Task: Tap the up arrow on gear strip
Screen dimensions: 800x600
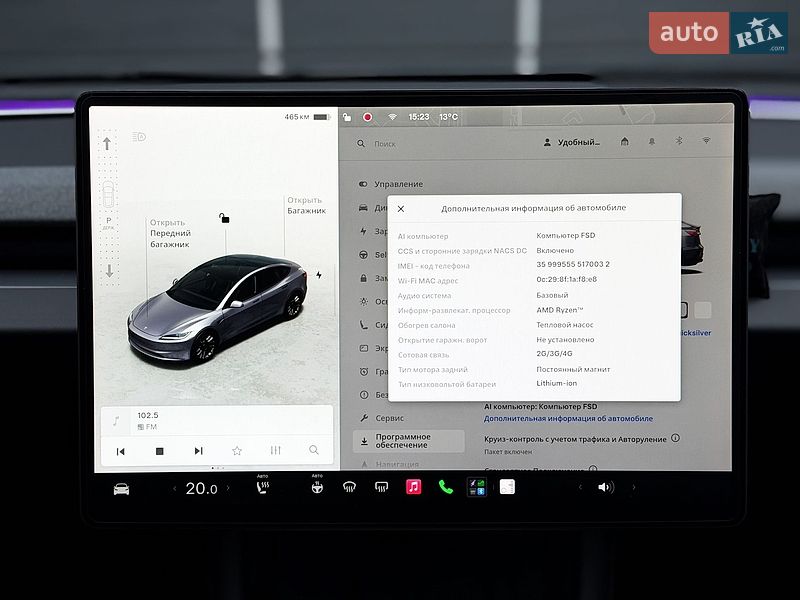Action: (107, 144)
